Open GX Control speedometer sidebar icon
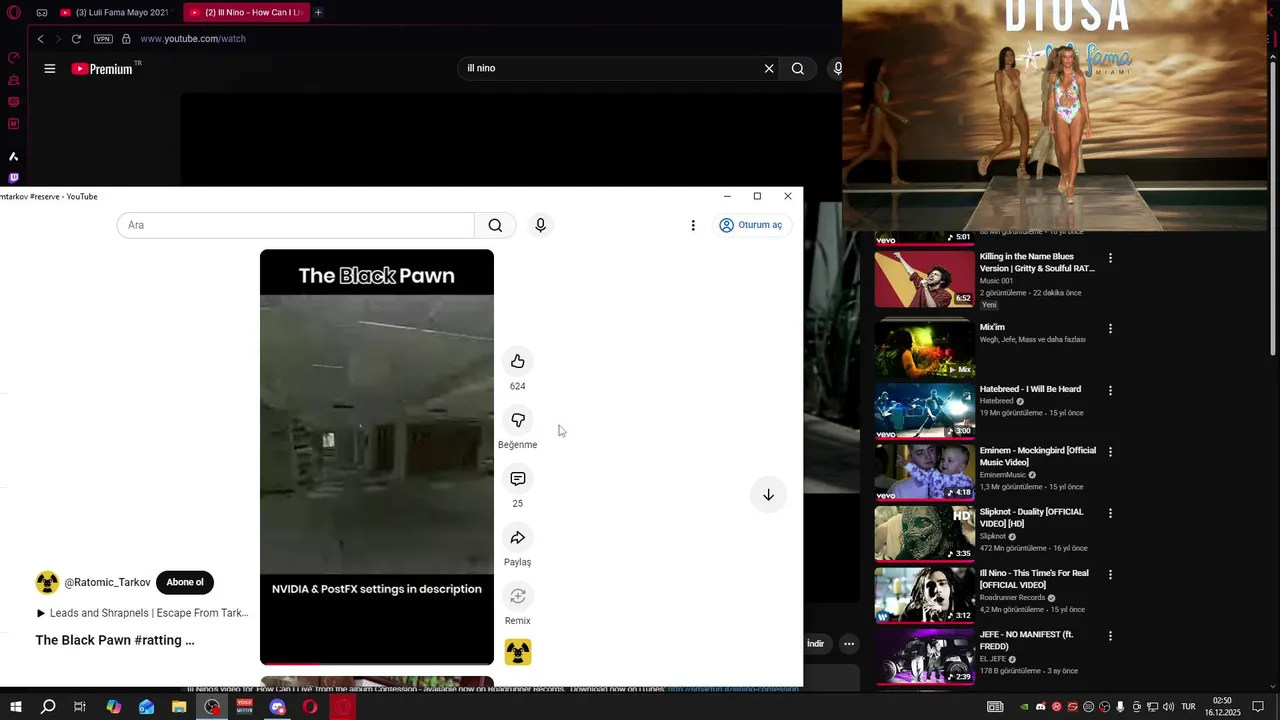 pos(14,58)
